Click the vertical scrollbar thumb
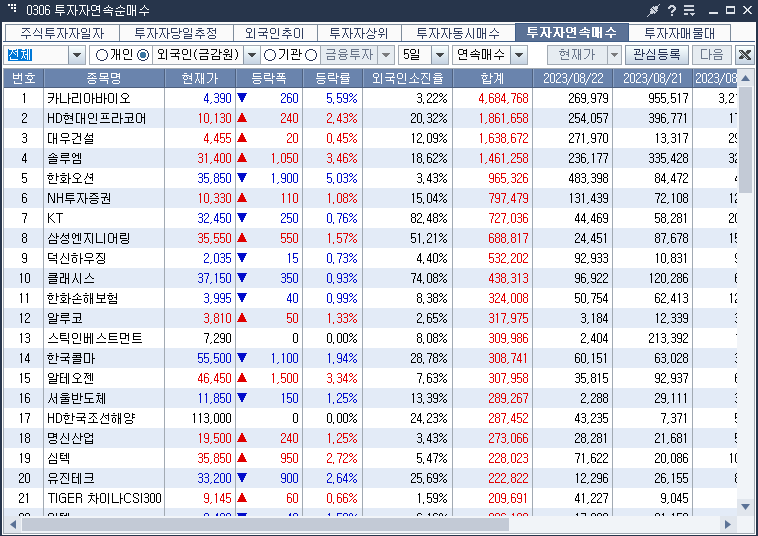Viewport: 758px width, 536px height. point(745,140)
